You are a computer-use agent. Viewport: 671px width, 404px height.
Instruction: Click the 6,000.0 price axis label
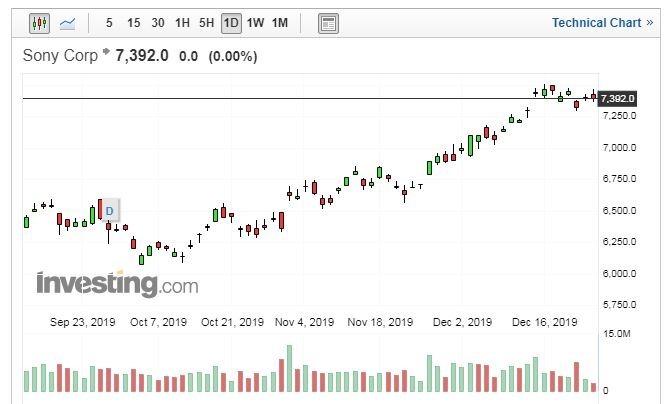[x=619, y=273]
